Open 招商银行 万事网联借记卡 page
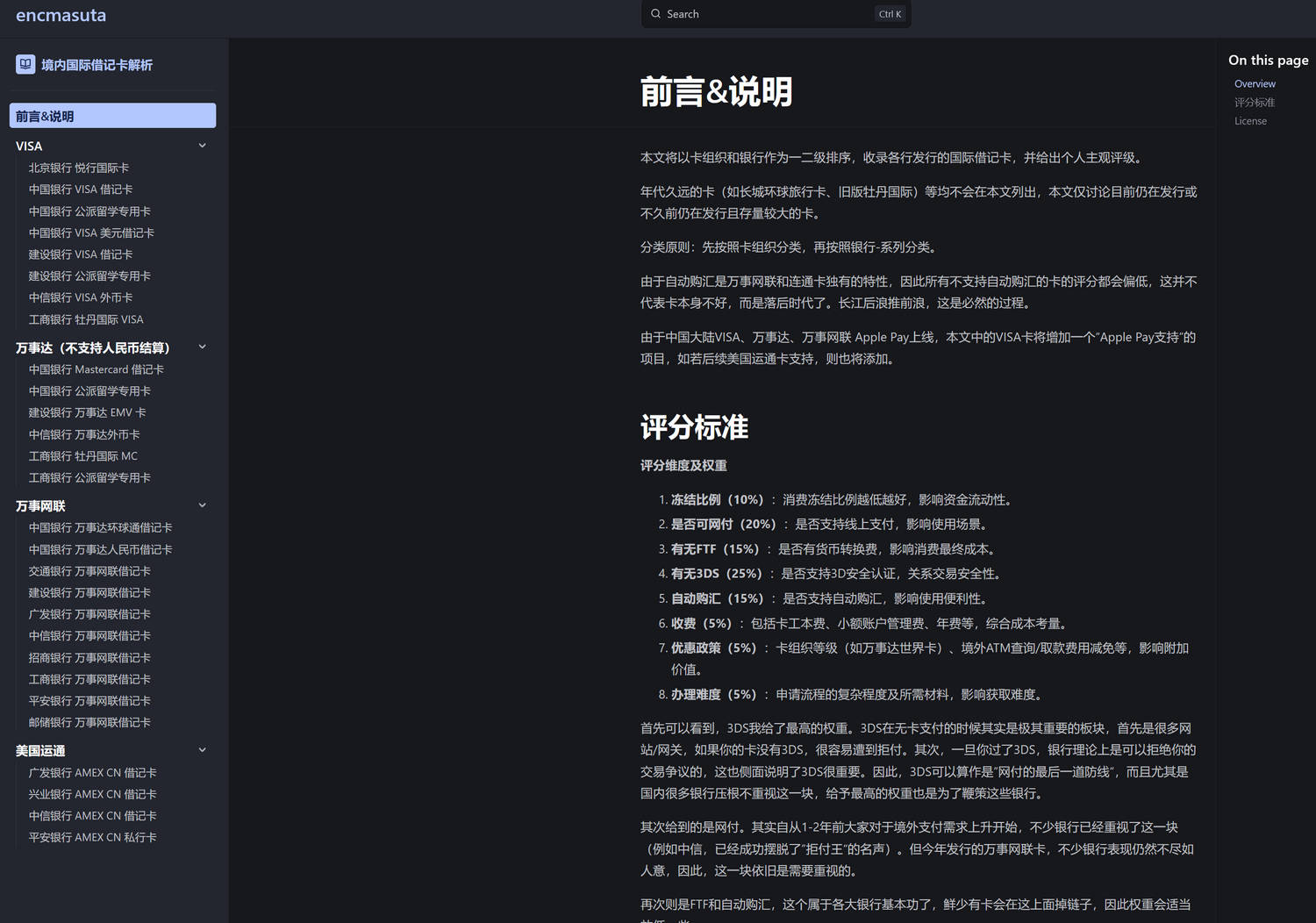The width and height of the screenshot is (1316, 923). [x=89, y=657]
